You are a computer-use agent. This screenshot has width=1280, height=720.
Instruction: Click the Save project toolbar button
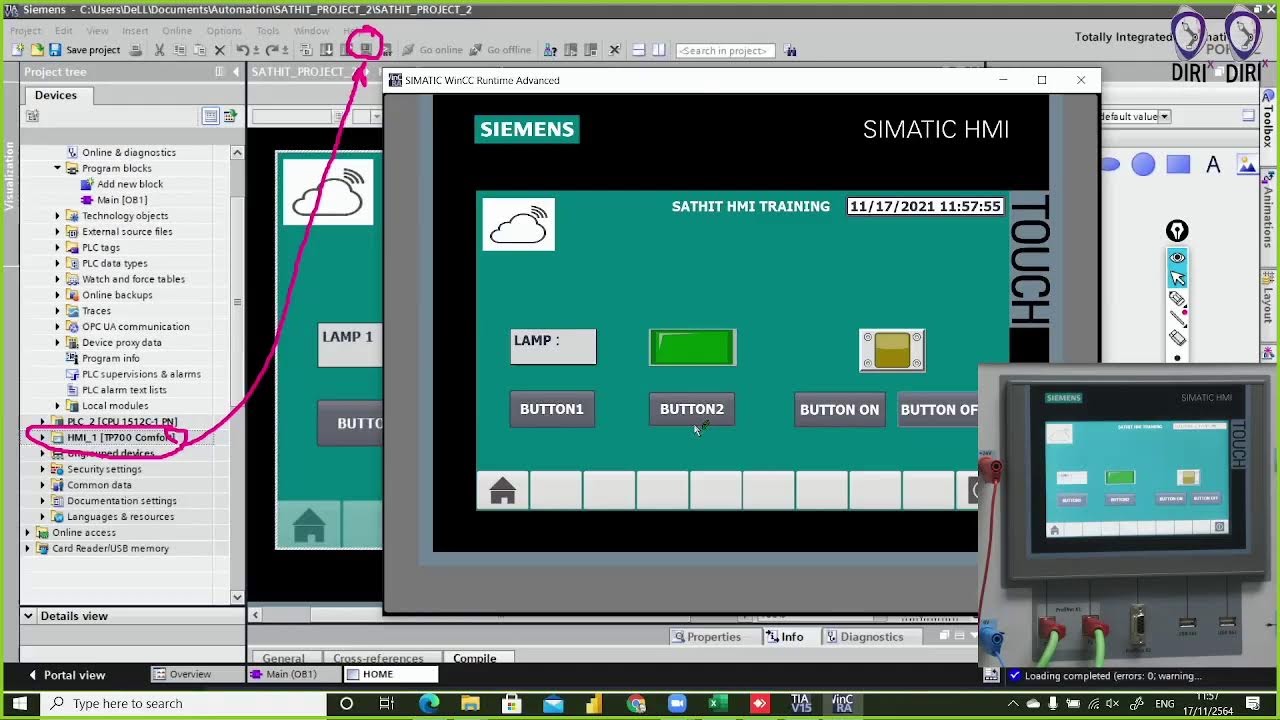[x=84, y=50]
